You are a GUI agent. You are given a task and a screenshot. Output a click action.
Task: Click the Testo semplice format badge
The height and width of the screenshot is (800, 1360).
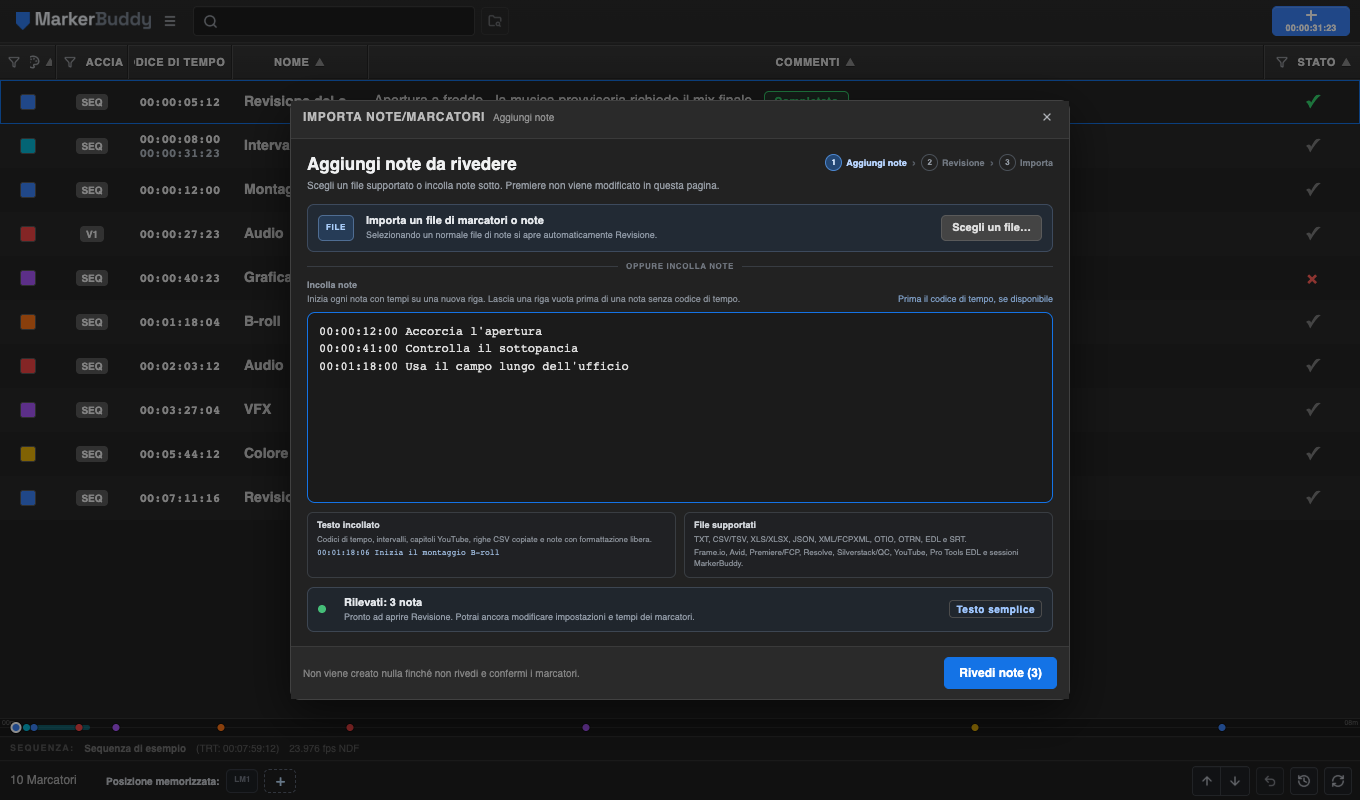(x=995, y=609)
